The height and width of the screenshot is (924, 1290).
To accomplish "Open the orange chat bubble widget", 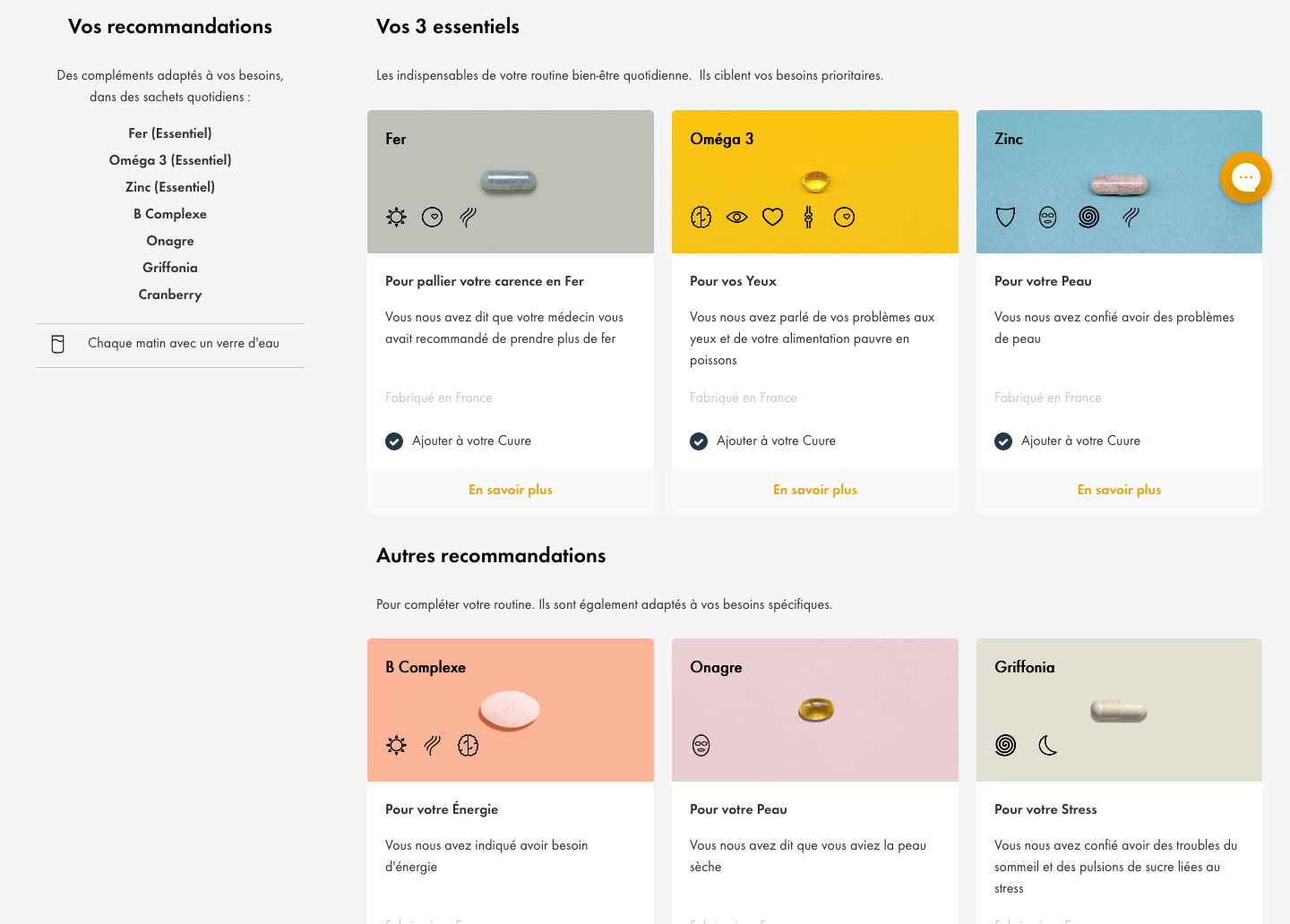I will [1245, 177].
